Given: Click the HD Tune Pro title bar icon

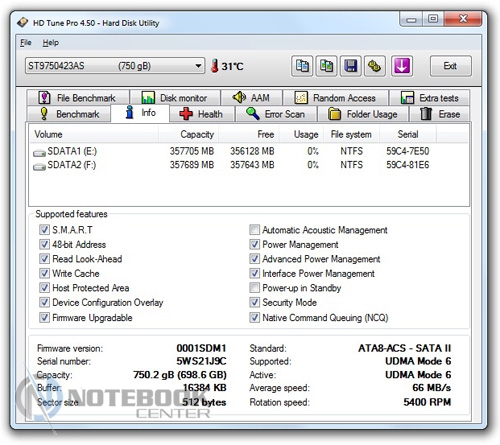Looking at the screenshot, I should tap(23, 23).
